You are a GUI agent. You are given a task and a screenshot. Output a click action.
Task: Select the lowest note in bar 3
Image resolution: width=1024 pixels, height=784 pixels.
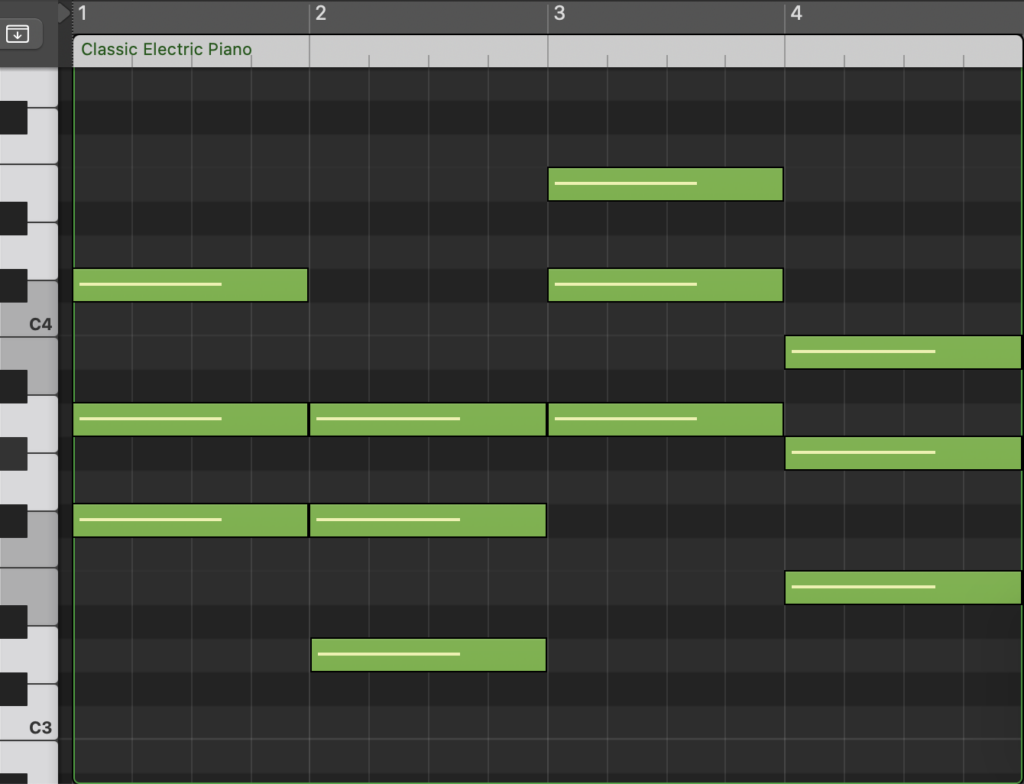click(665, 419)
